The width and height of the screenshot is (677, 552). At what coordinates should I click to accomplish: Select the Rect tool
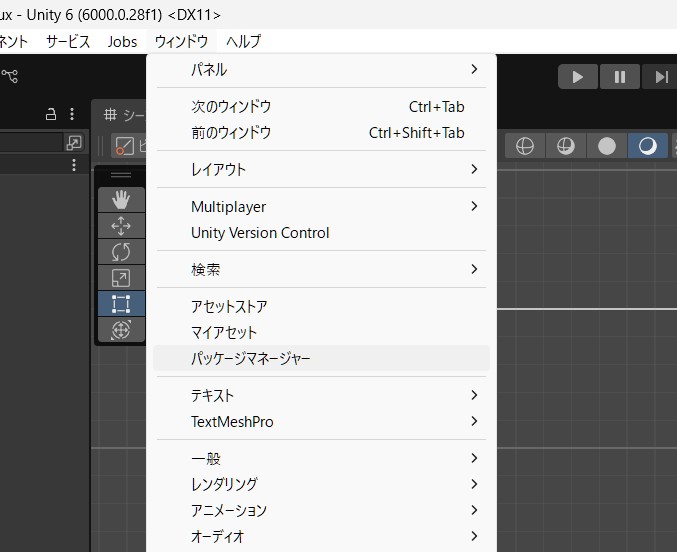pos(121,304)
